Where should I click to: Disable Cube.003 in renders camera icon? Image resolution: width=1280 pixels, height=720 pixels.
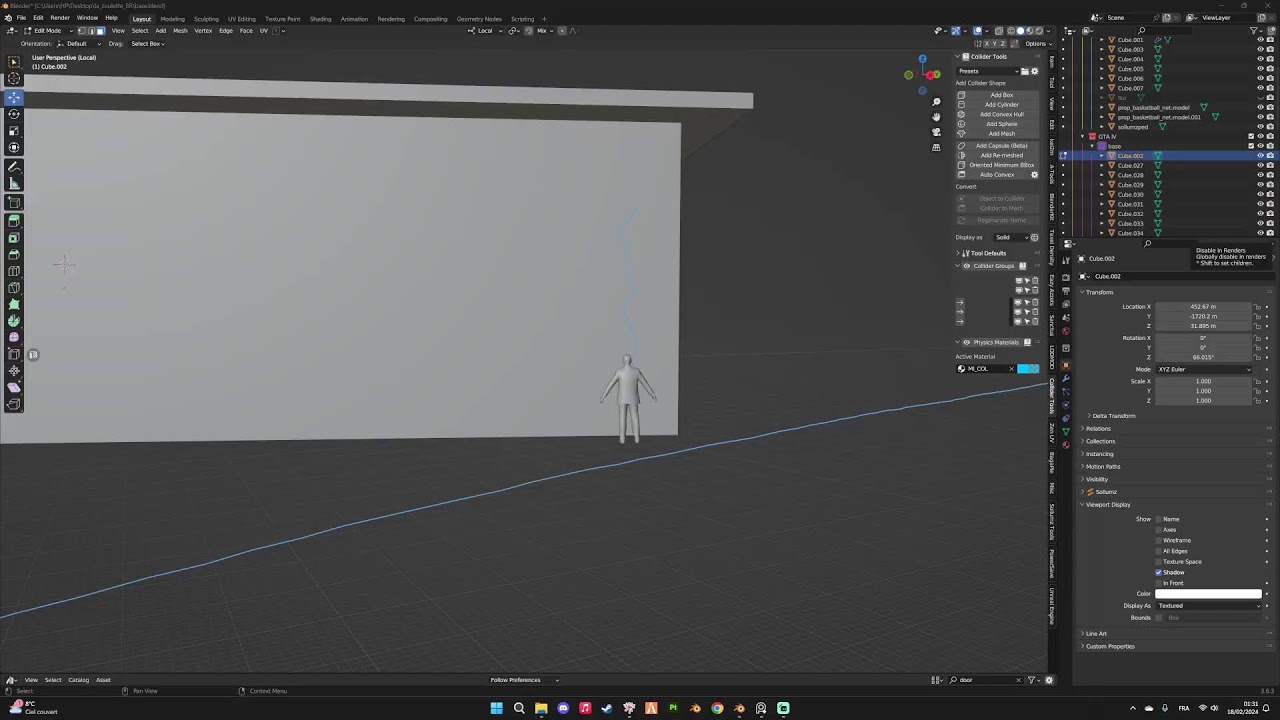pos(1270,49)
